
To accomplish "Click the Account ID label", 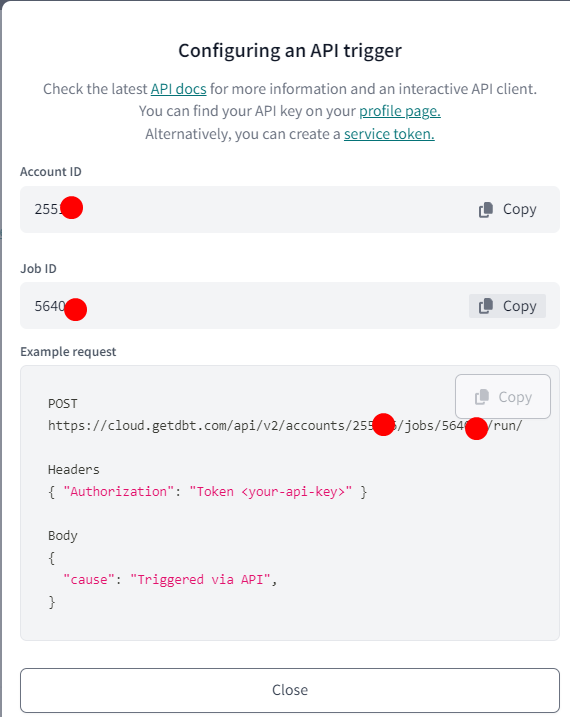I will click(51, 172).
